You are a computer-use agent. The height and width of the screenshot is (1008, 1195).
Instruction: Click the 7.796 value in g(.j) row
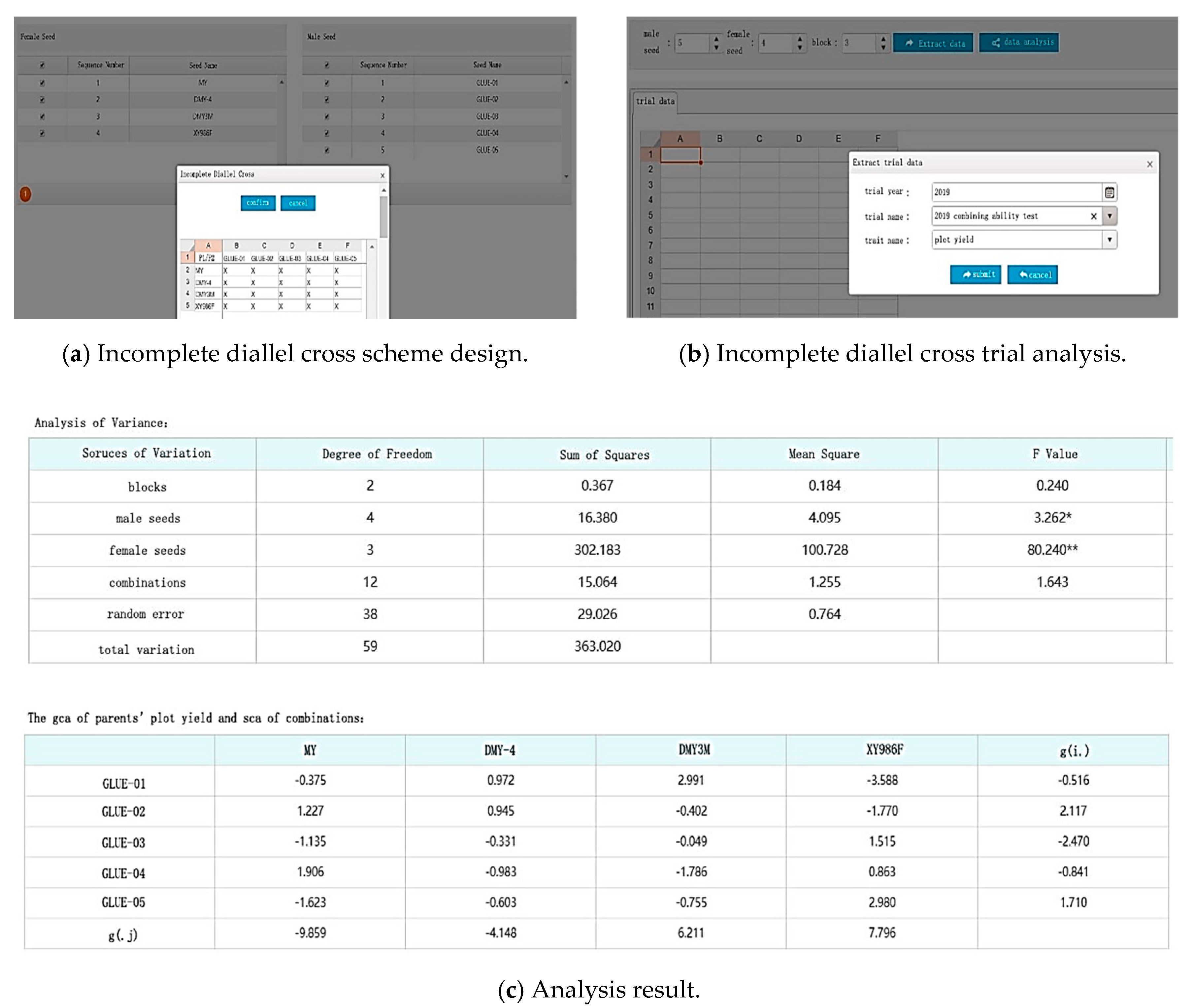click(882, 932)
